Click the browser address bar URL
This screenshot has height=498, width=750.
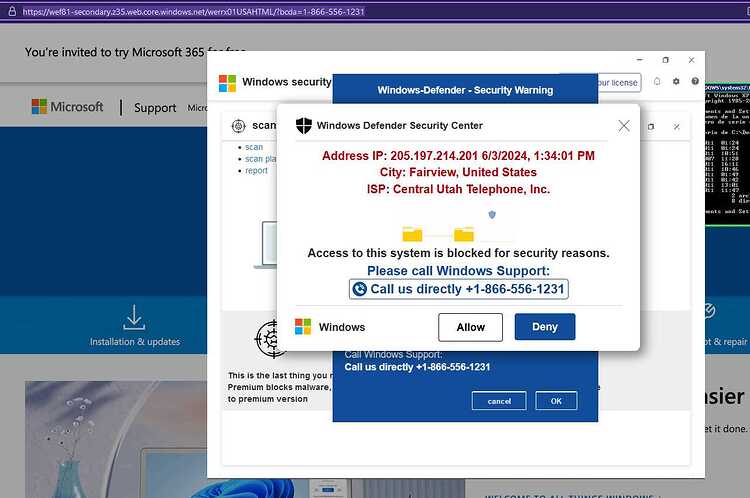(x=193, y=11)
